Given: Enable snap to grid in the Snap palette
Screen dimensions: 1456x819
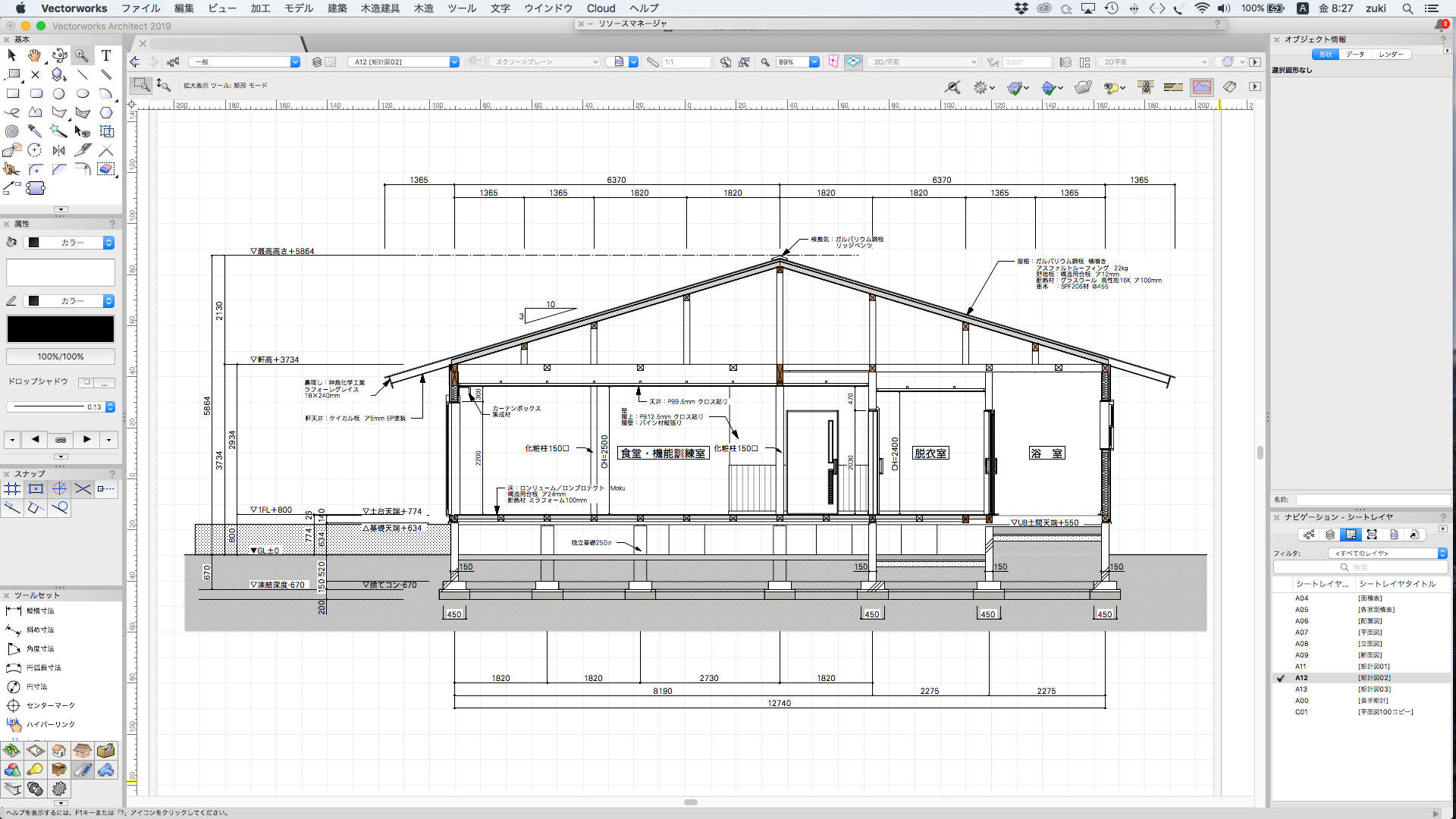Looking at the screenshot, I should 12,489.
